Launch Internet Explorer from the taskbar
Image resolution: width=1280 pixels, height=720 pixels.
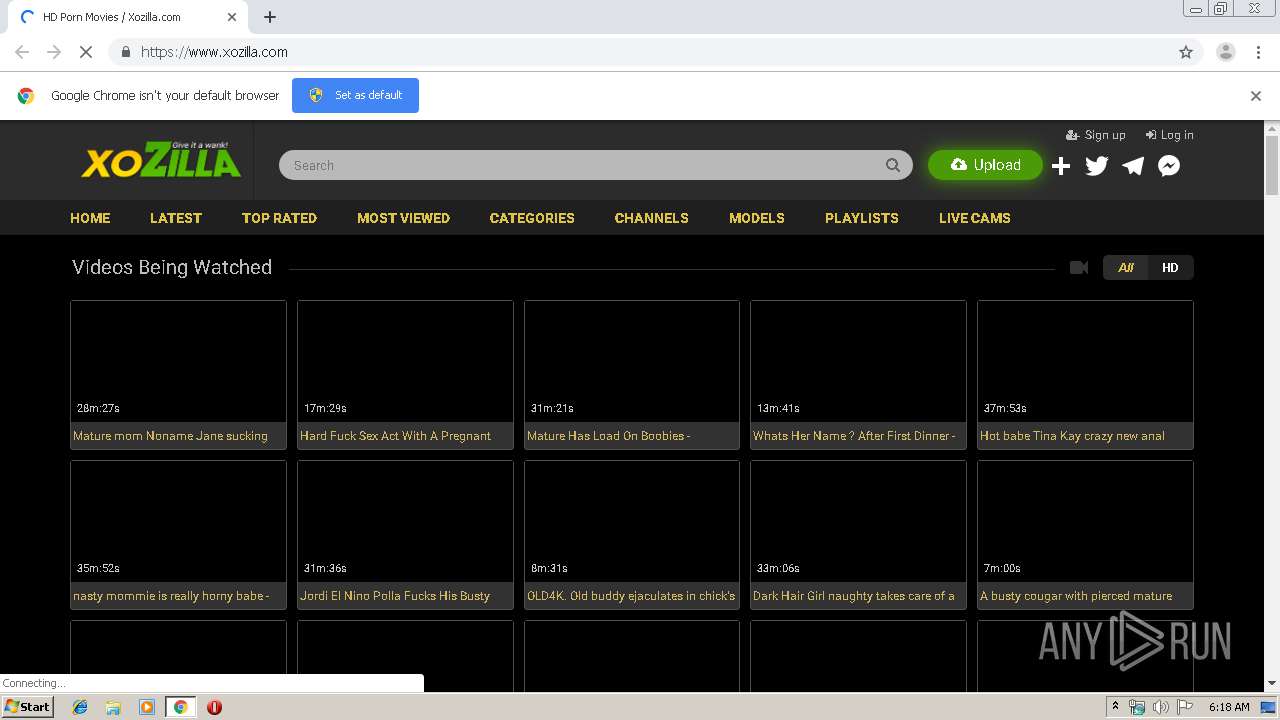(x=80, y=707)
